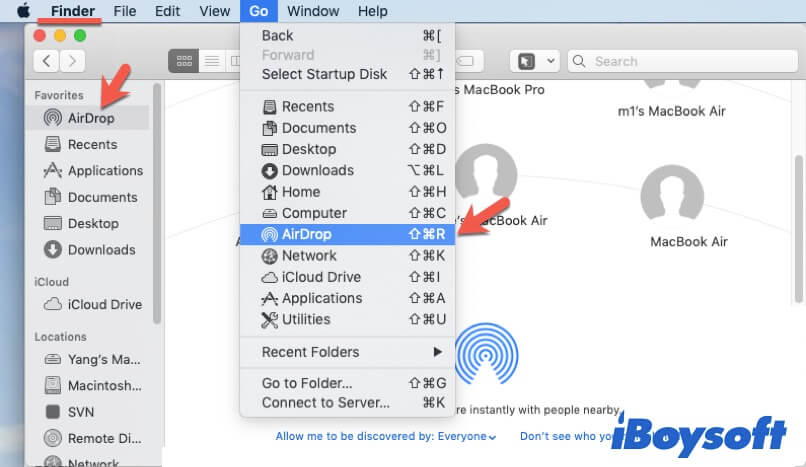Close the open Go menu
806x467 pixels.
pos(259,11)
